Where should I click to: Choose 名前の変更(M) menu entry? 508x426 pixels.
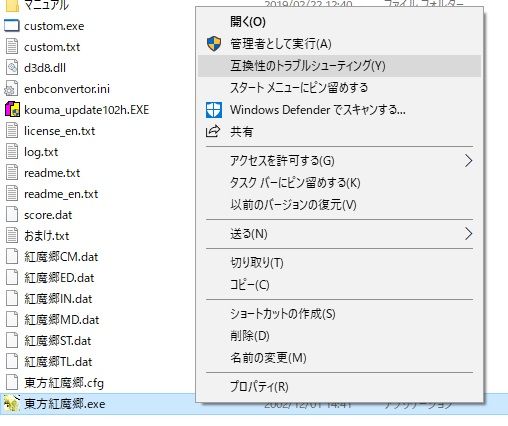[x=339, y=358]
